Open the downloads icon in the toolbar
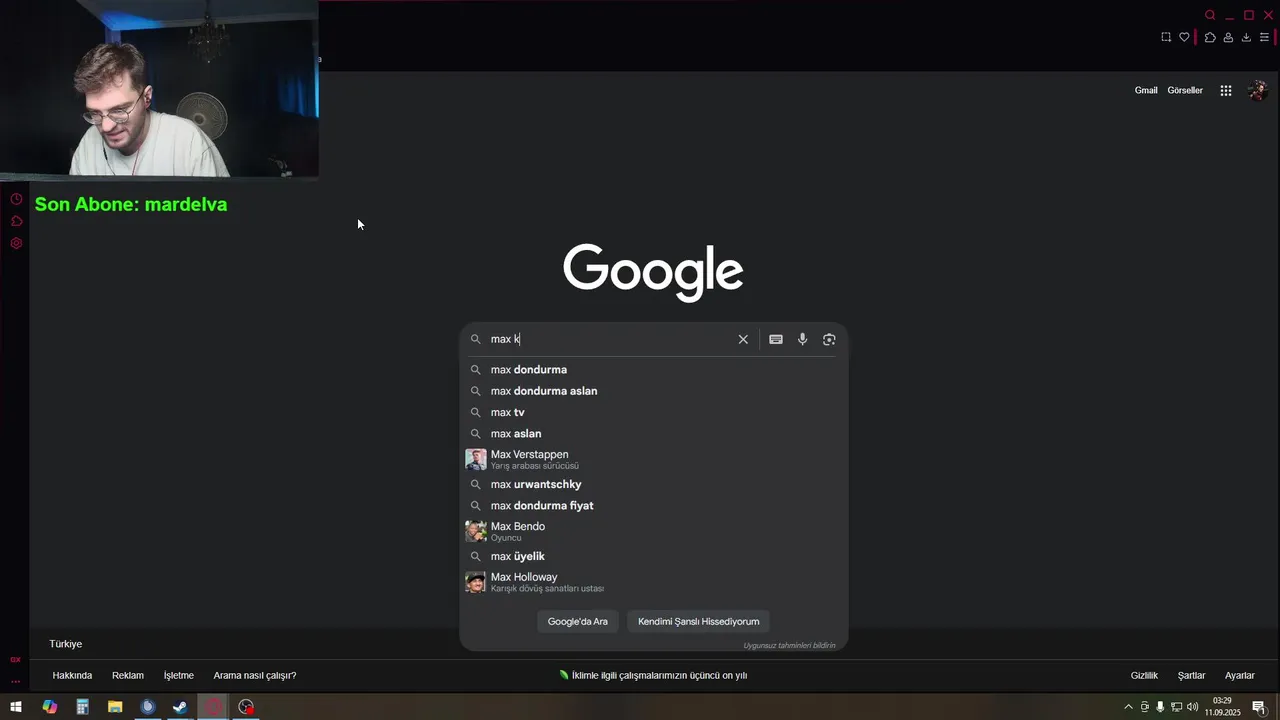Screen dimensions: 1280x720 [x=1246, y=37]
